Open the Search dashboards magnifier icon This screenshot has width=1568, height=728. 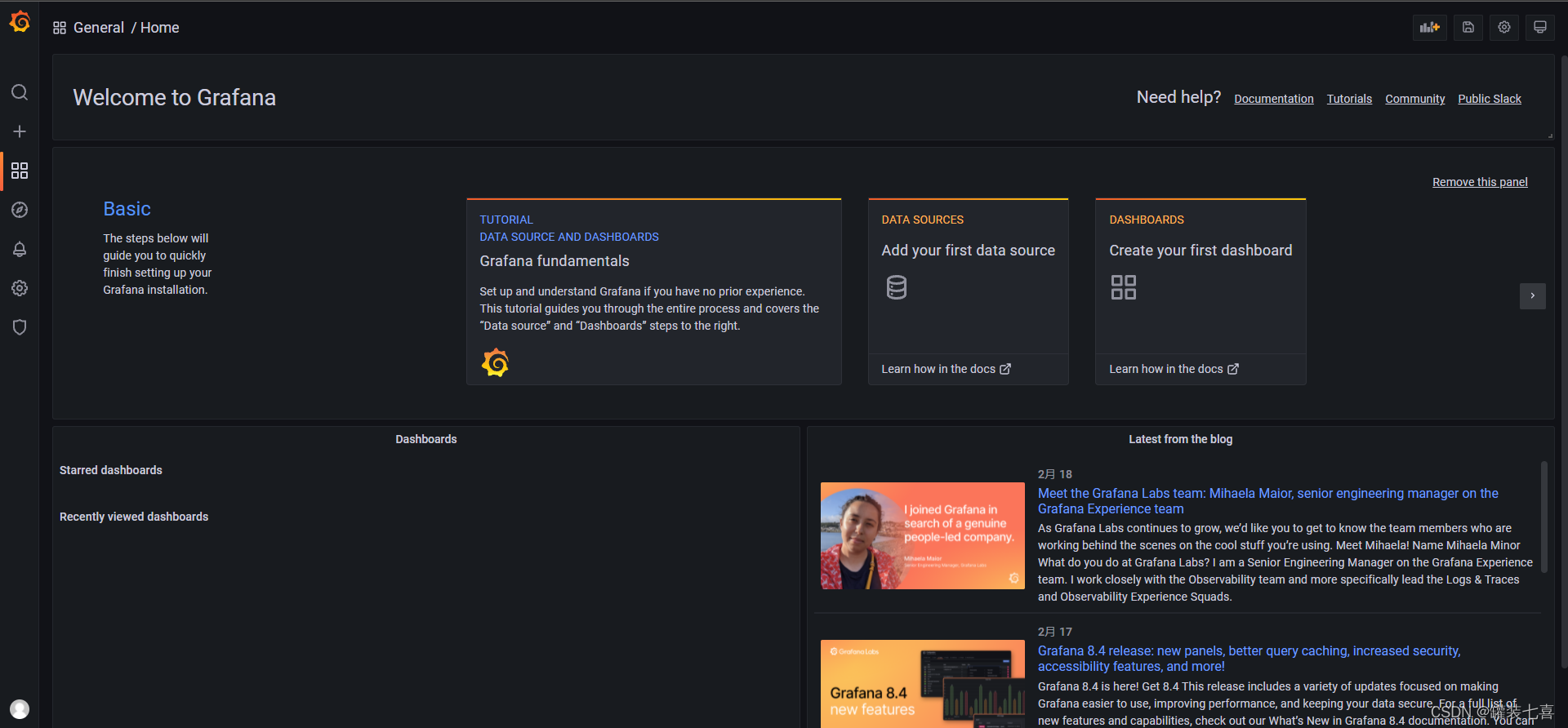click(x=20, y=92)
